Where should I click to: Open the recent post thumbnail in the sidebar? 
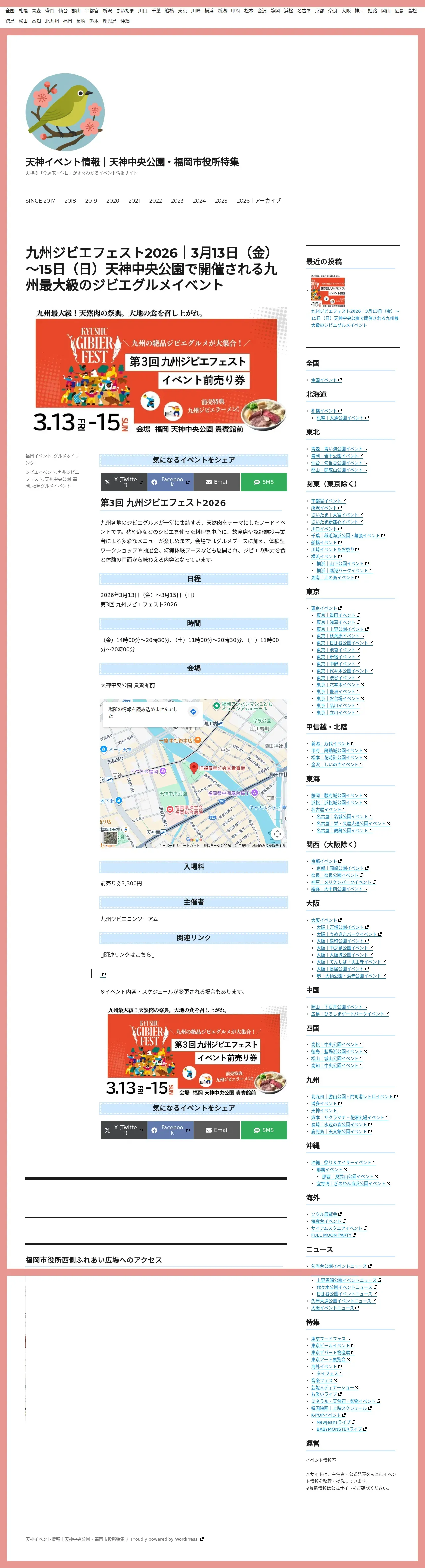[x=328, y=291]
